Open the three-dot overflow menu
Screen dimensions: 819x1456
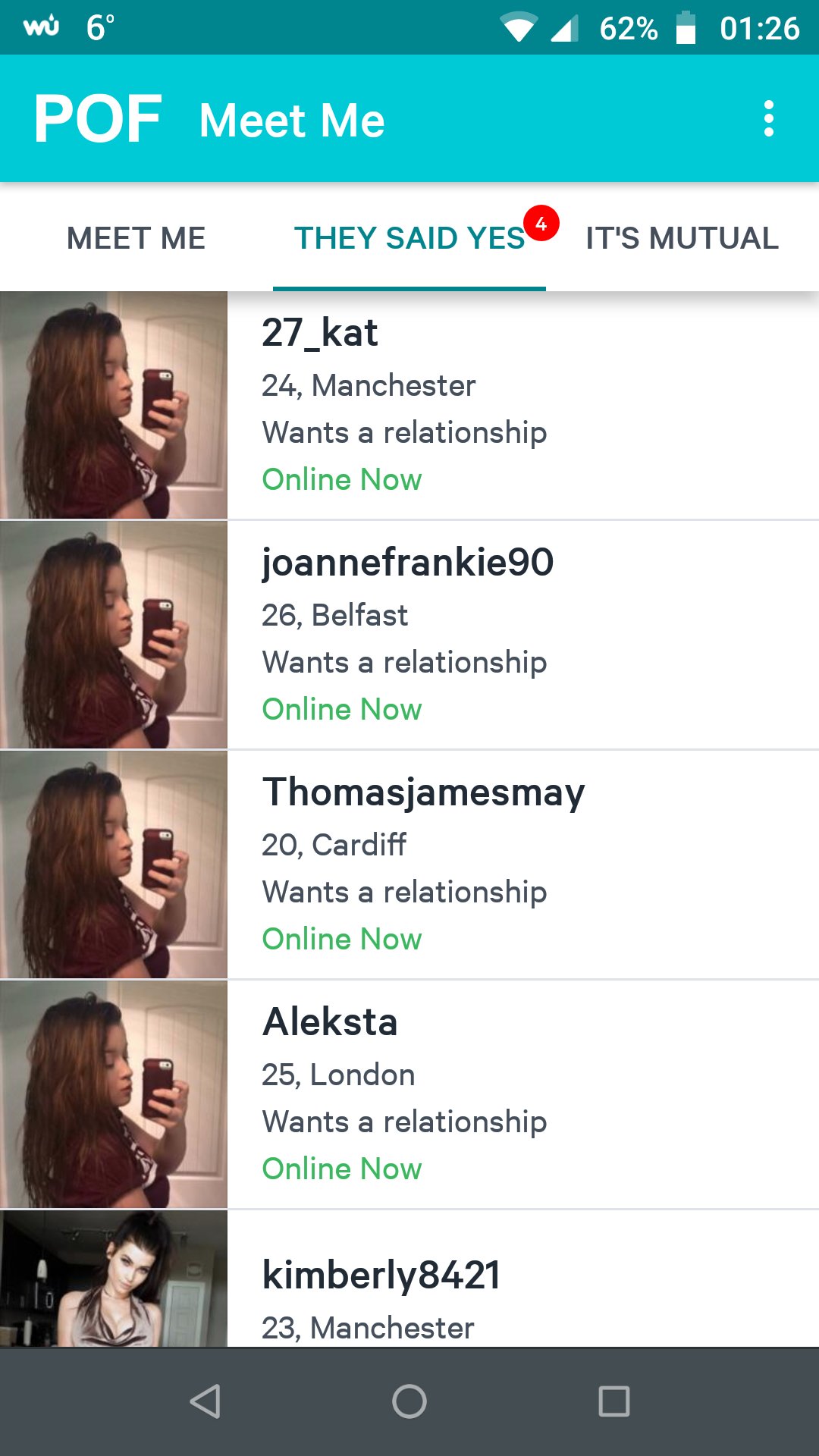(769, 119)
